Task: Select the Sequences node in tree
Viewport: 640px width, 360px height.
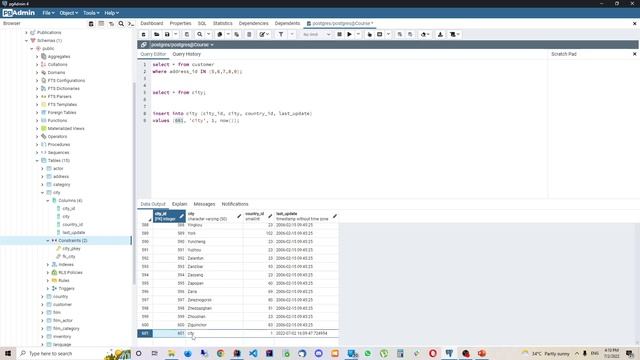Action: (x=58, y=153)
